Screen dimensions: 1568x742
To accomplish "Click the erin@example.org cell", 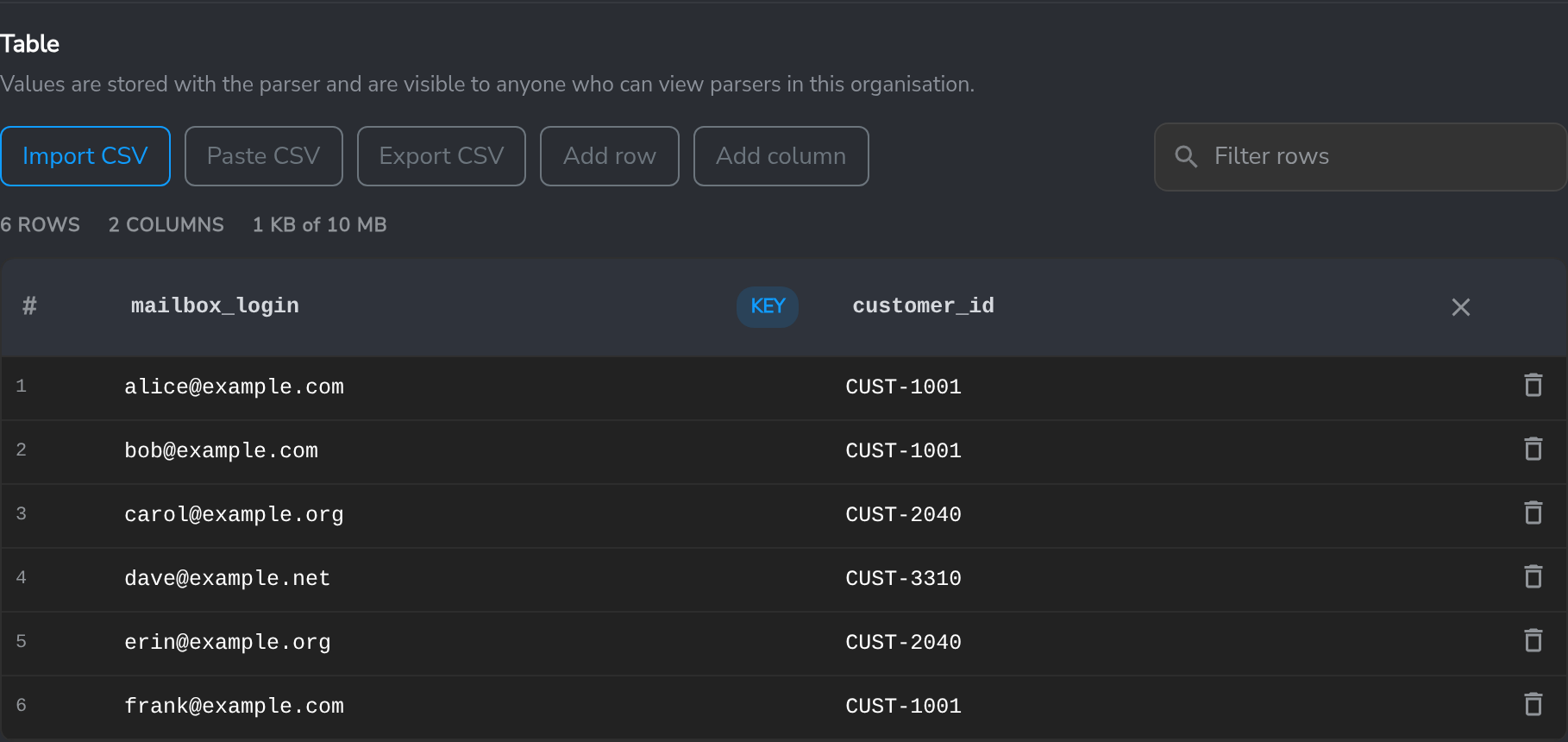I will tap(227, 642).
